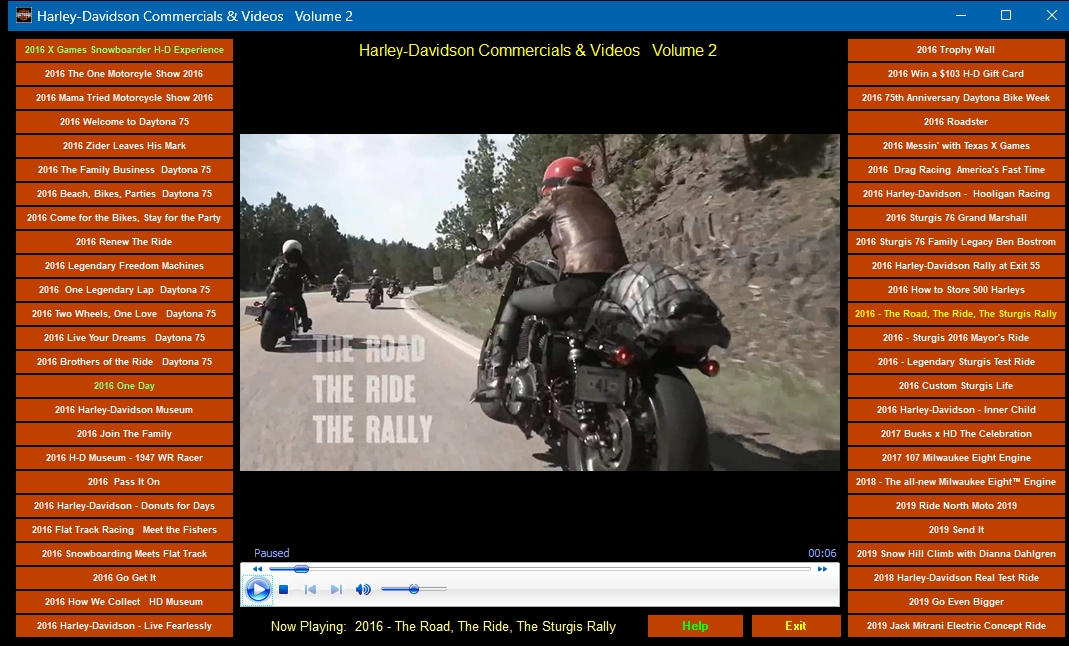Play 2016 One Legendary Lap Daytona 75
The width and height of the screenshot is (1069, 646).
tap(124, 290)
